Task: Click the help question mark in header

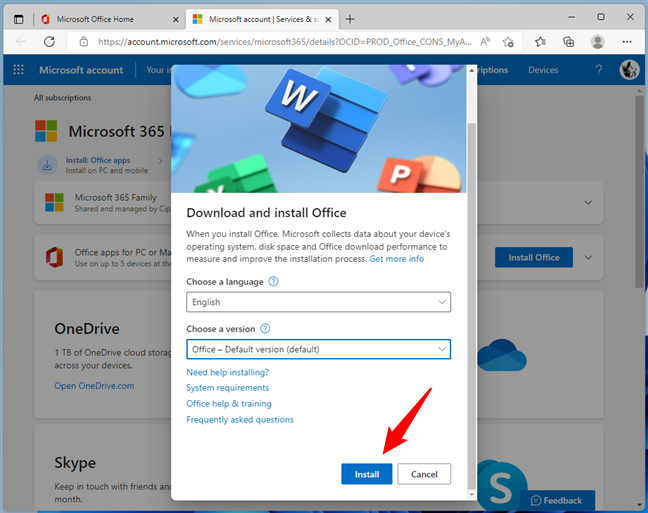Action: (598, 69)
